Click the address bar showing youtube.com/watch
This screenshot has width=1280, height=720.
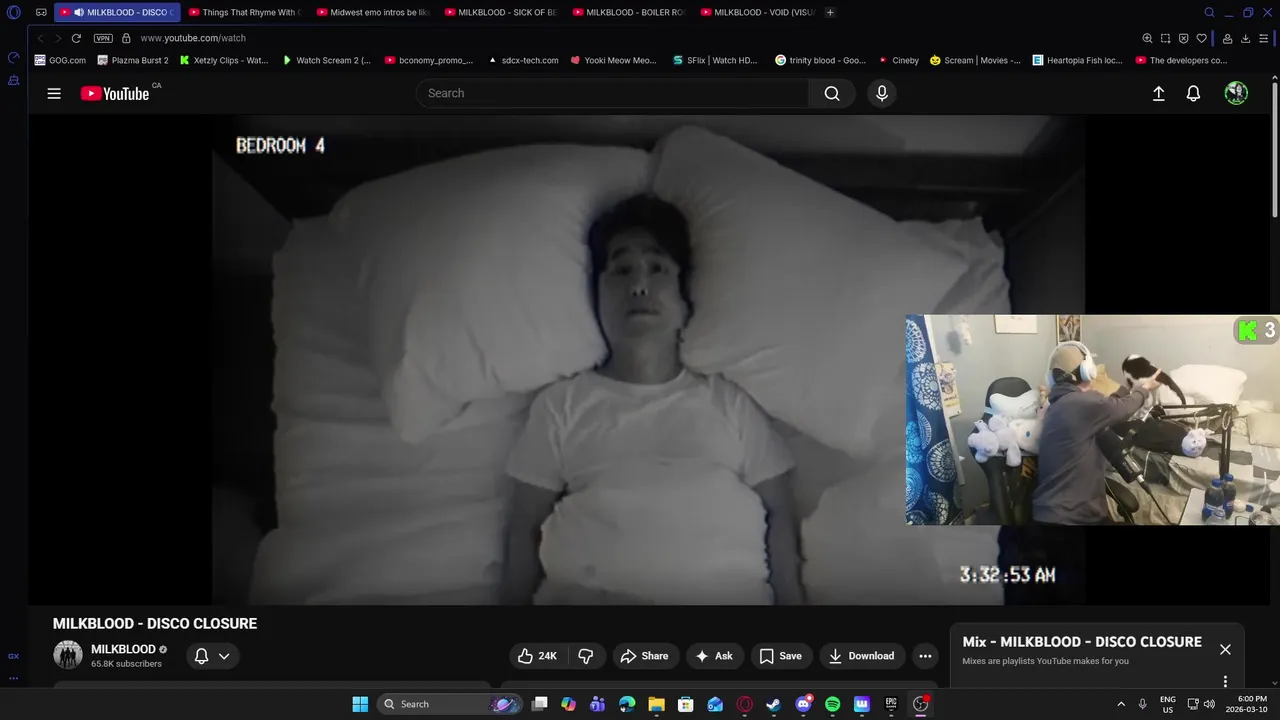coord(193,38)
